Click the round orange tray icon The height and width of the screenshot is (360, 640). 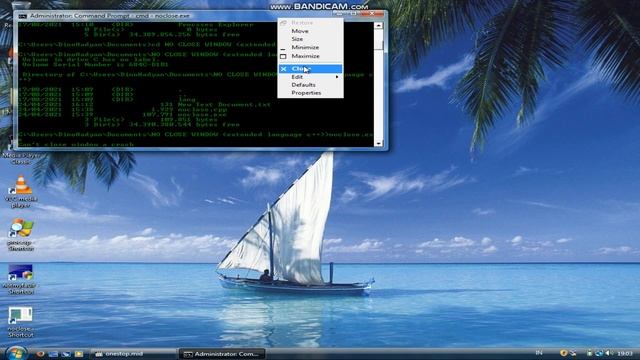coord(564,353)
